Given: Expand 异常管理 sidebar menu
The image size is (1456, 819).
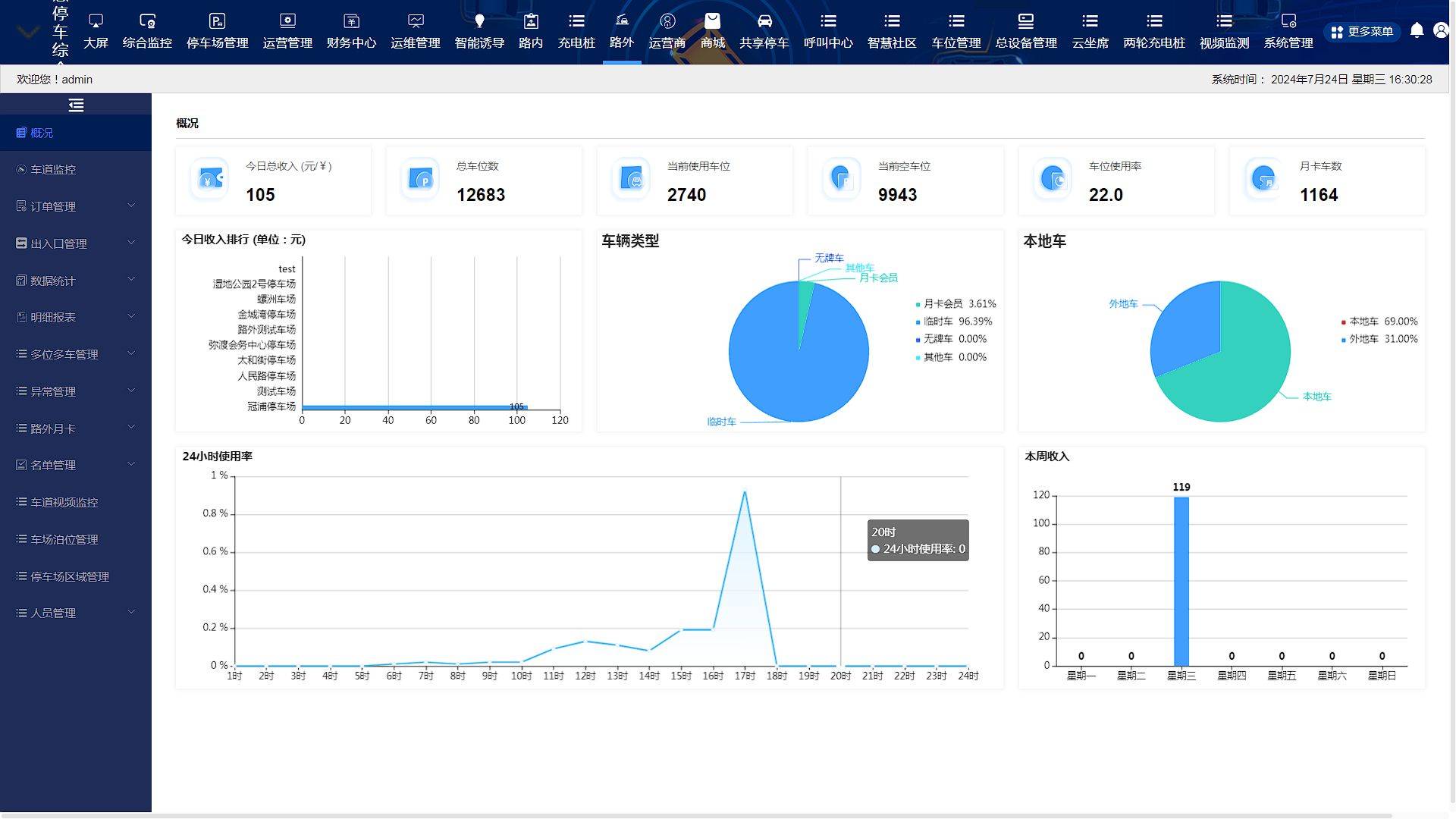Looking at the screenshot, I should point(76,391).
